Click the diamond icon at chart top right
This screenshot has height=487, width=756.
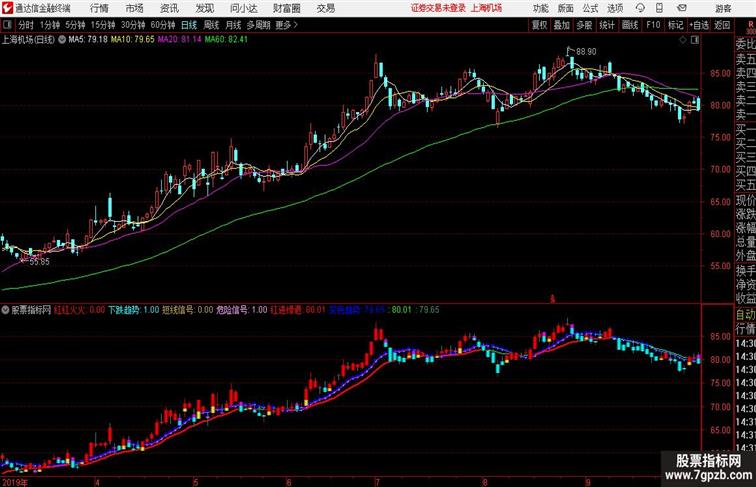(x=683, y=40)
